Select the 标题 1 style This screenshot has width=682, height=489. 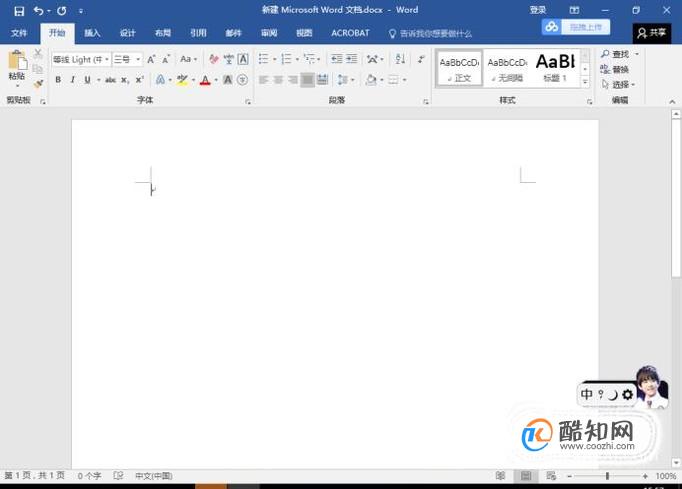pyautogui.click(x=555, y=69)
